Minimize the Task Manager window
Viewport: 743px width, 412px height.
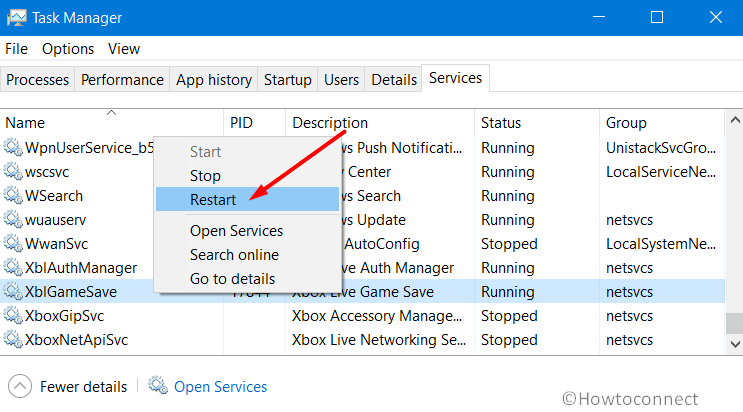pos(599,18)
